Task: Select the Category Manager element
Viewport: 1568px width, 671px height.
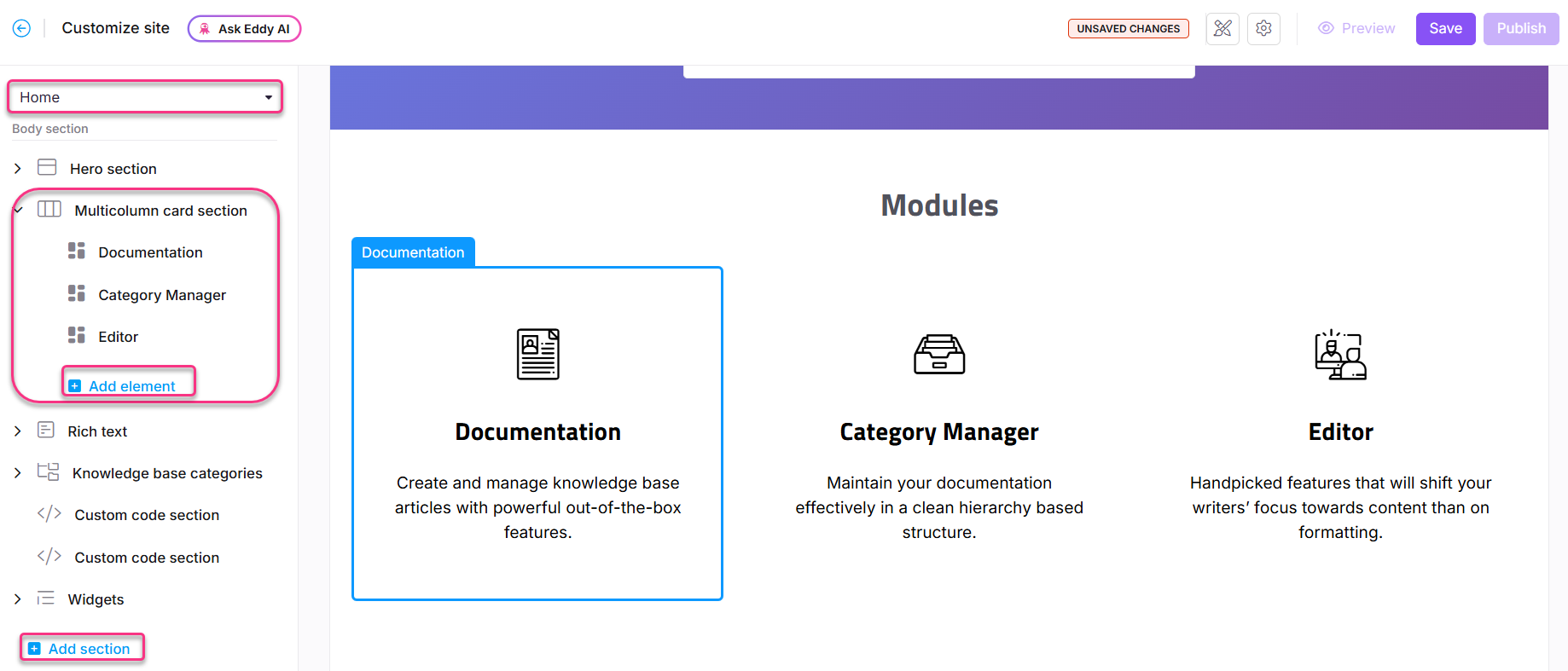Action: [161, 295]
